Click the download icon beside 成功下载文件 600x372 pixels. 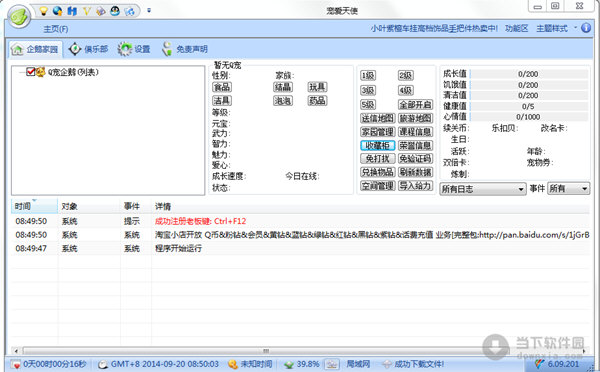click(387, 364)
